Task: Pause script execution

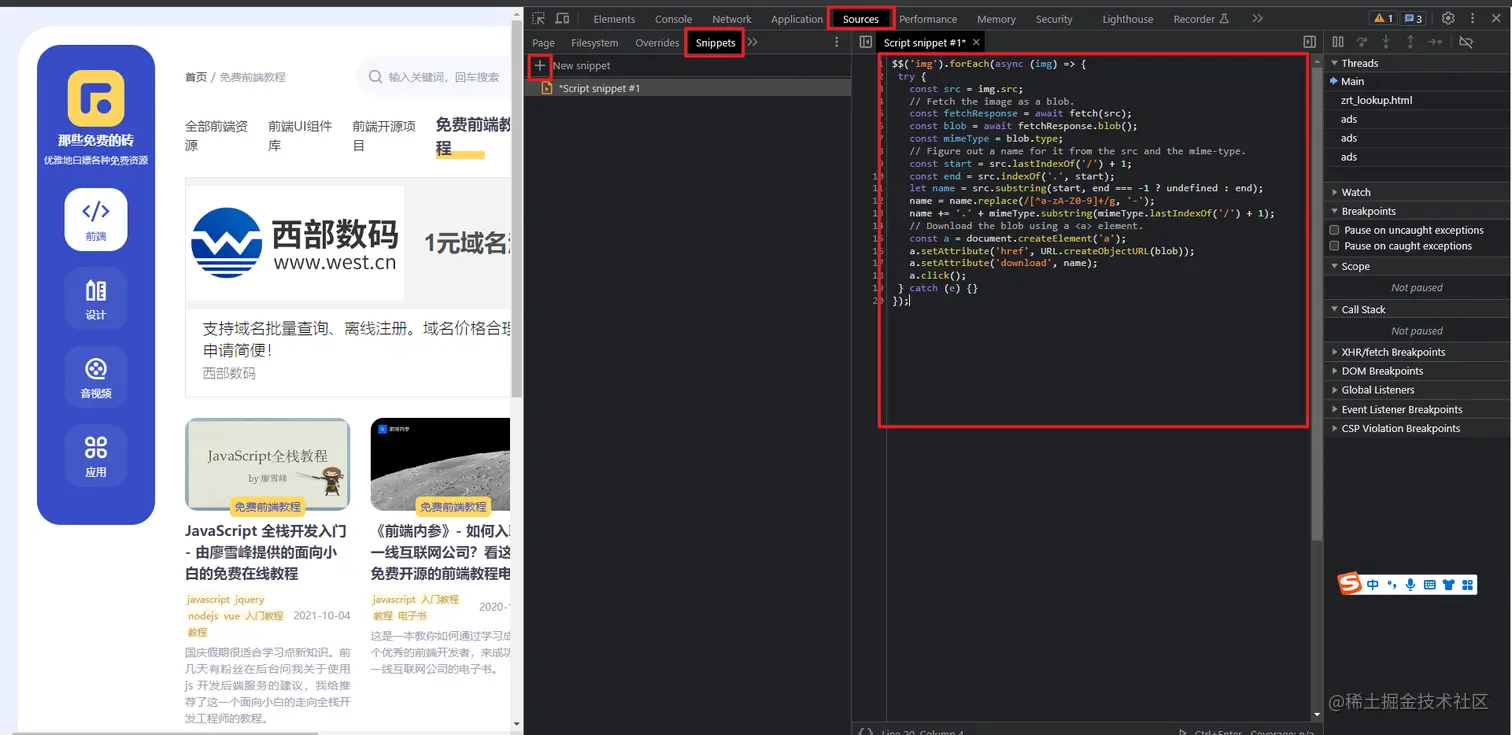Action: coord(1337,42)
